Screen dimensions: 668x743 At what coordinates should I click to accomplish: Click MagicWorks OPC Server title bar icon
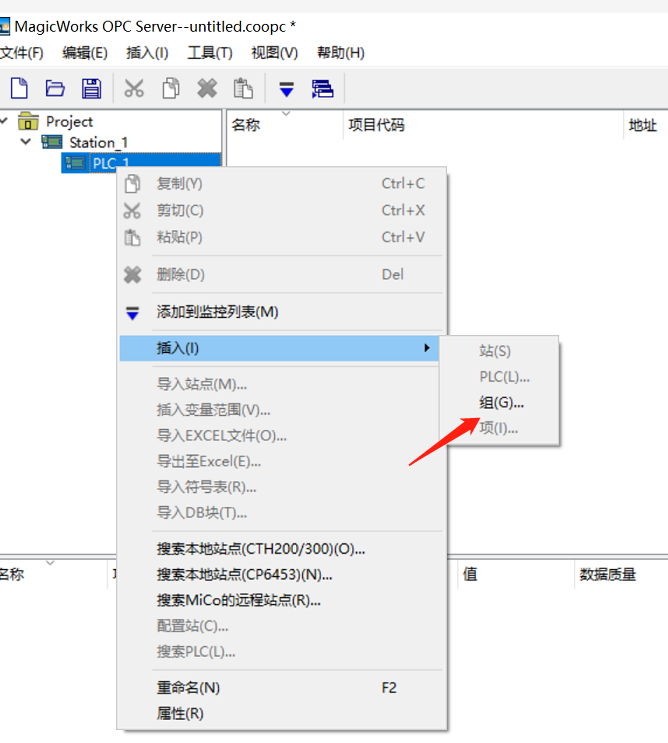point(4,26)
